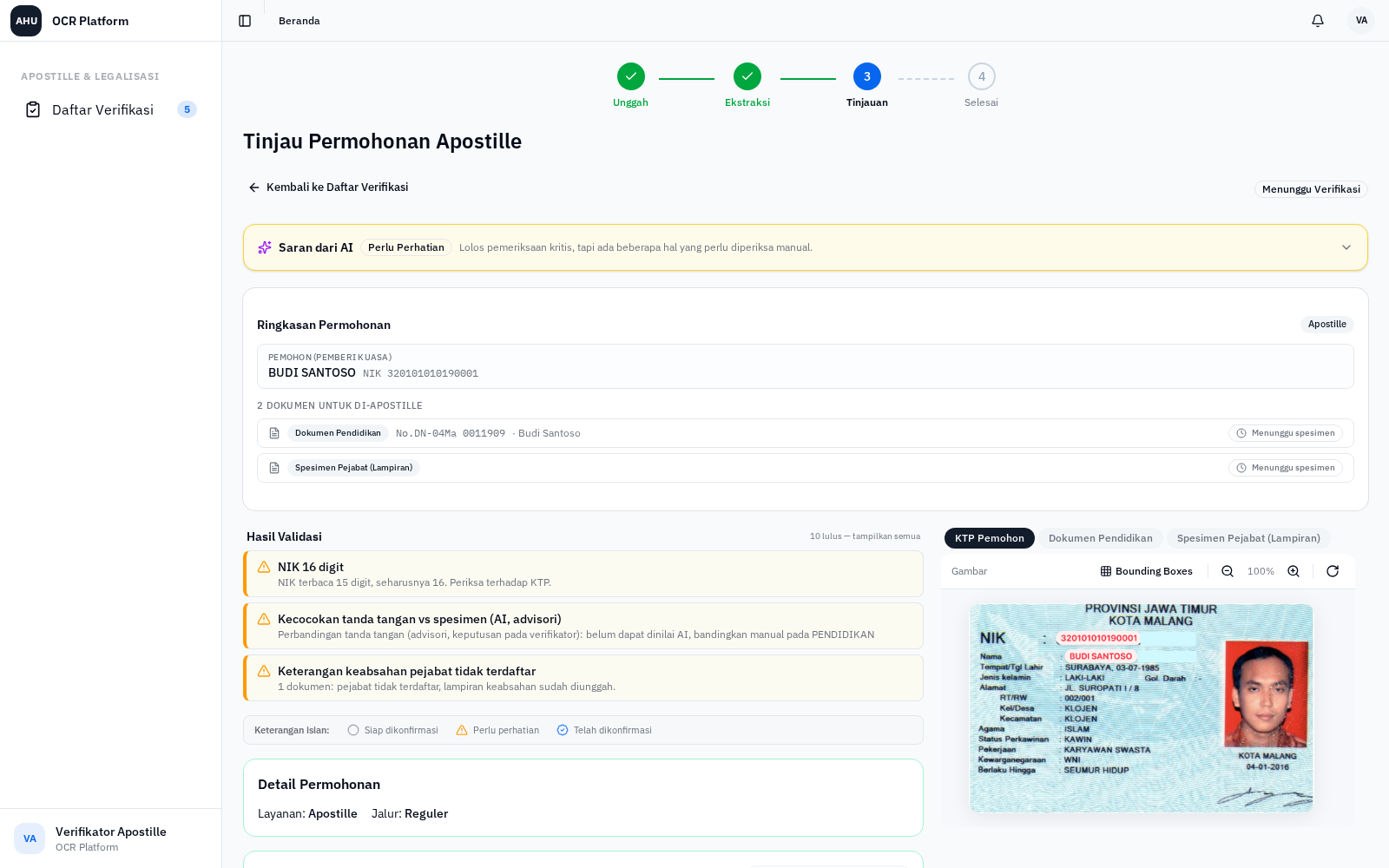Click the Daftar Verifikasi clipboard icon
The height and width of the screenshot is (868, 1389).
33,109
